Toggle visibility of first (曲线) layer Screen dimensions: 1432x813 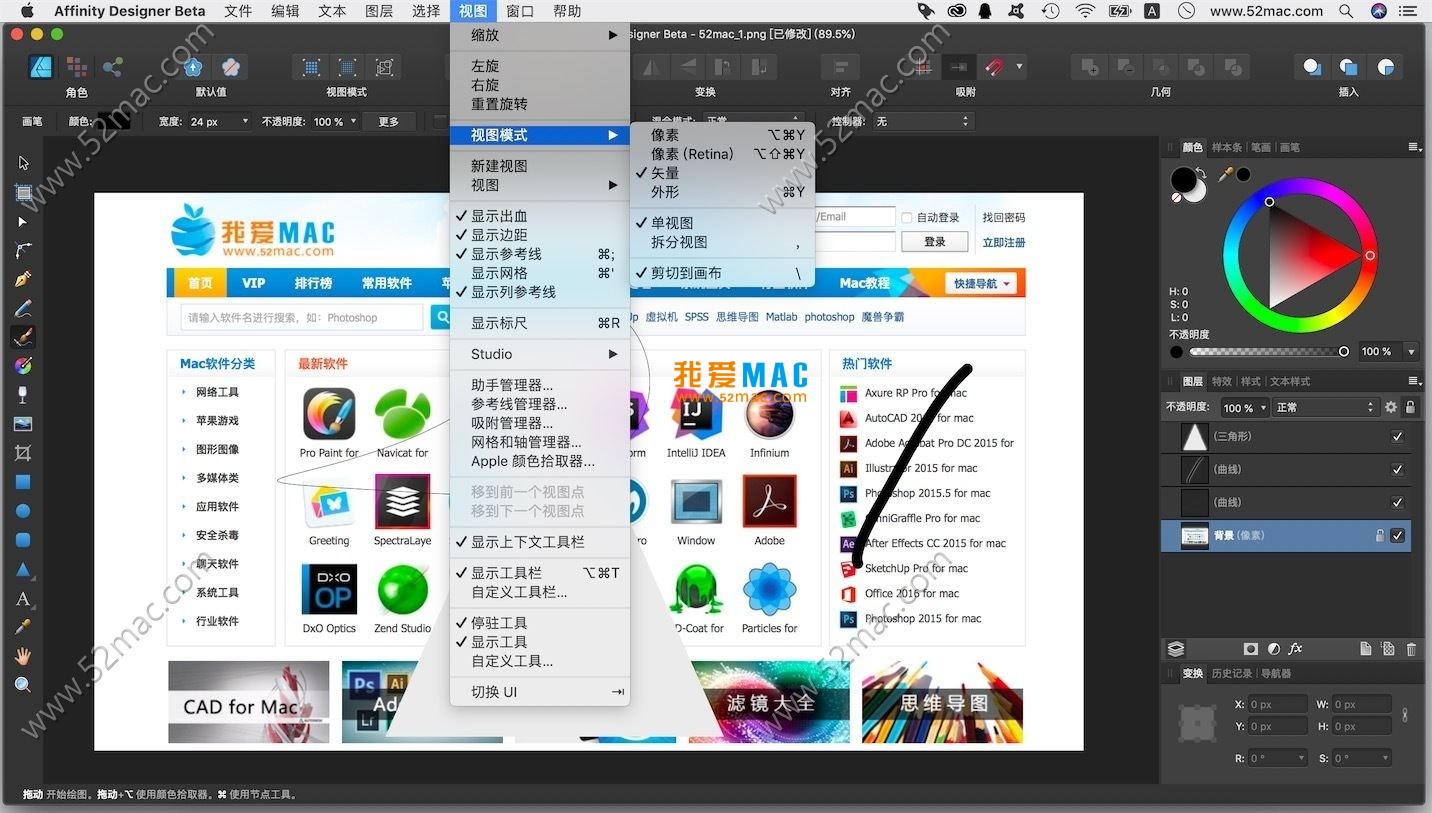click(1397, 469)
